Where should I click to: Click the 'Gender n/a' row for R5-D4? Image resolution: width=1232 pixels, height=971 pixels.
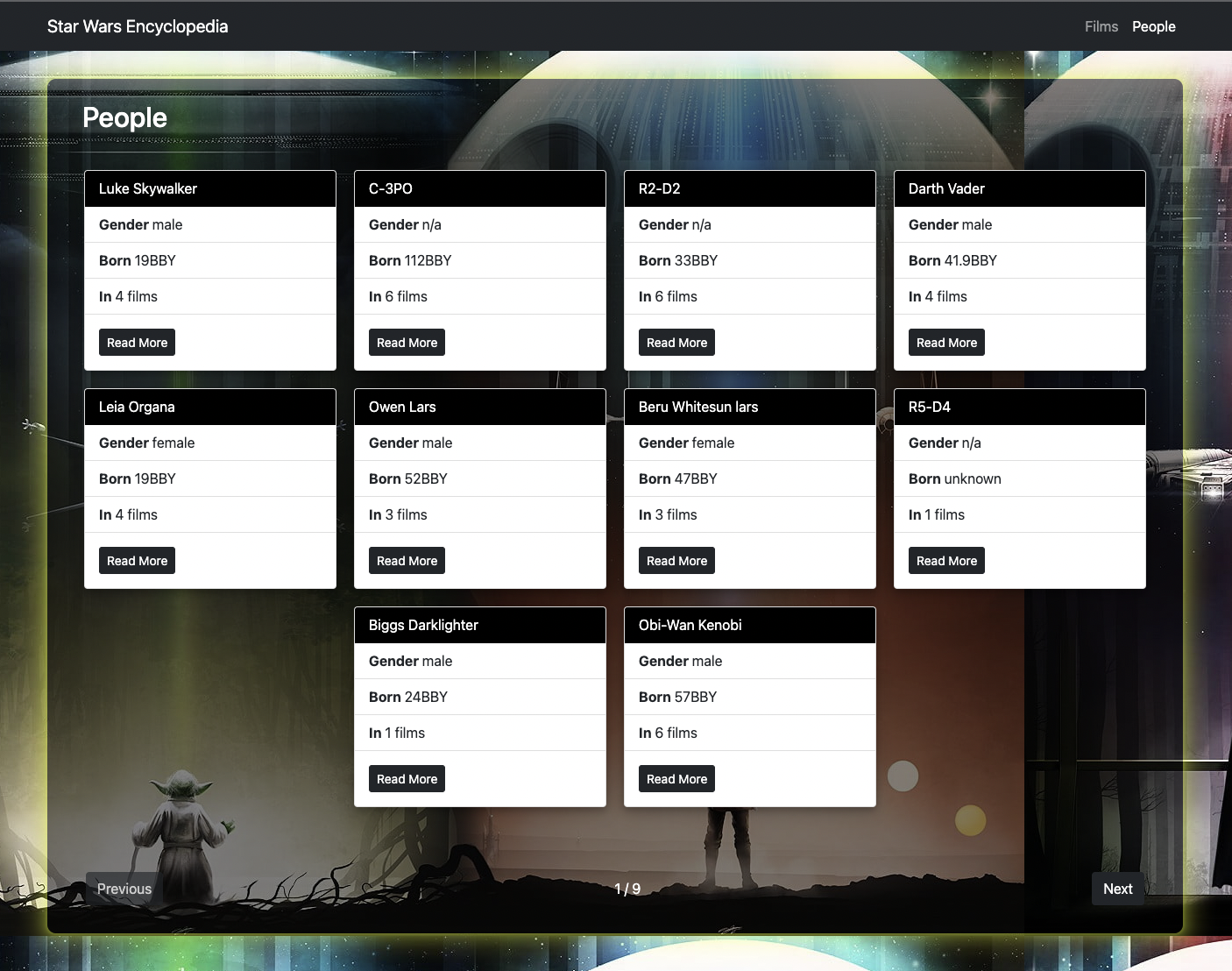pyautogui.click(x=1020, y=443)
